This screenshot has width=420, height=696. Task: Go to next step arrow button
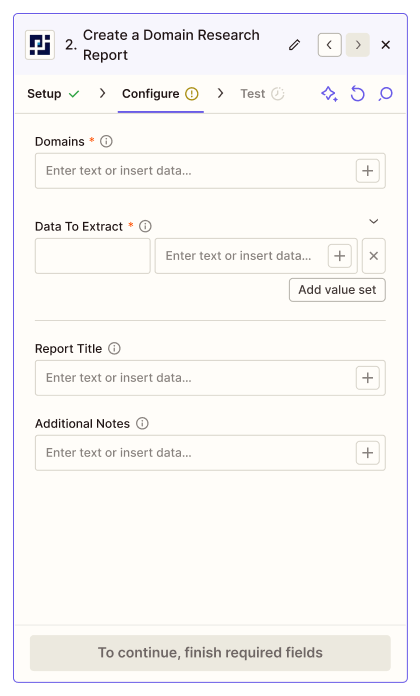pyautogui.click(x=358, y=45)
